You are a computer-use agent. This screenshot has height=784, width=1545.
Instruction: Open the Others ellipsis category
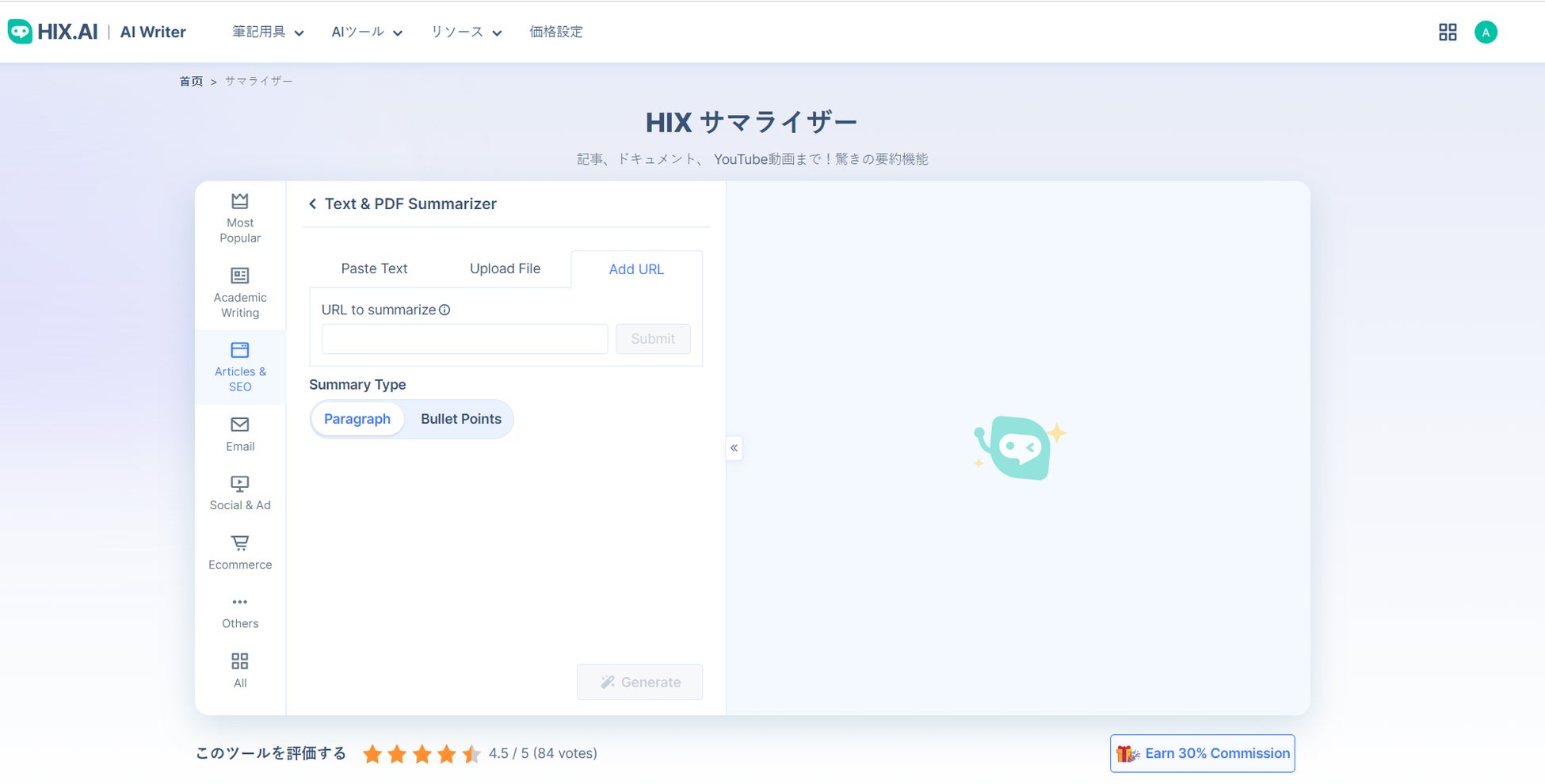240,602
